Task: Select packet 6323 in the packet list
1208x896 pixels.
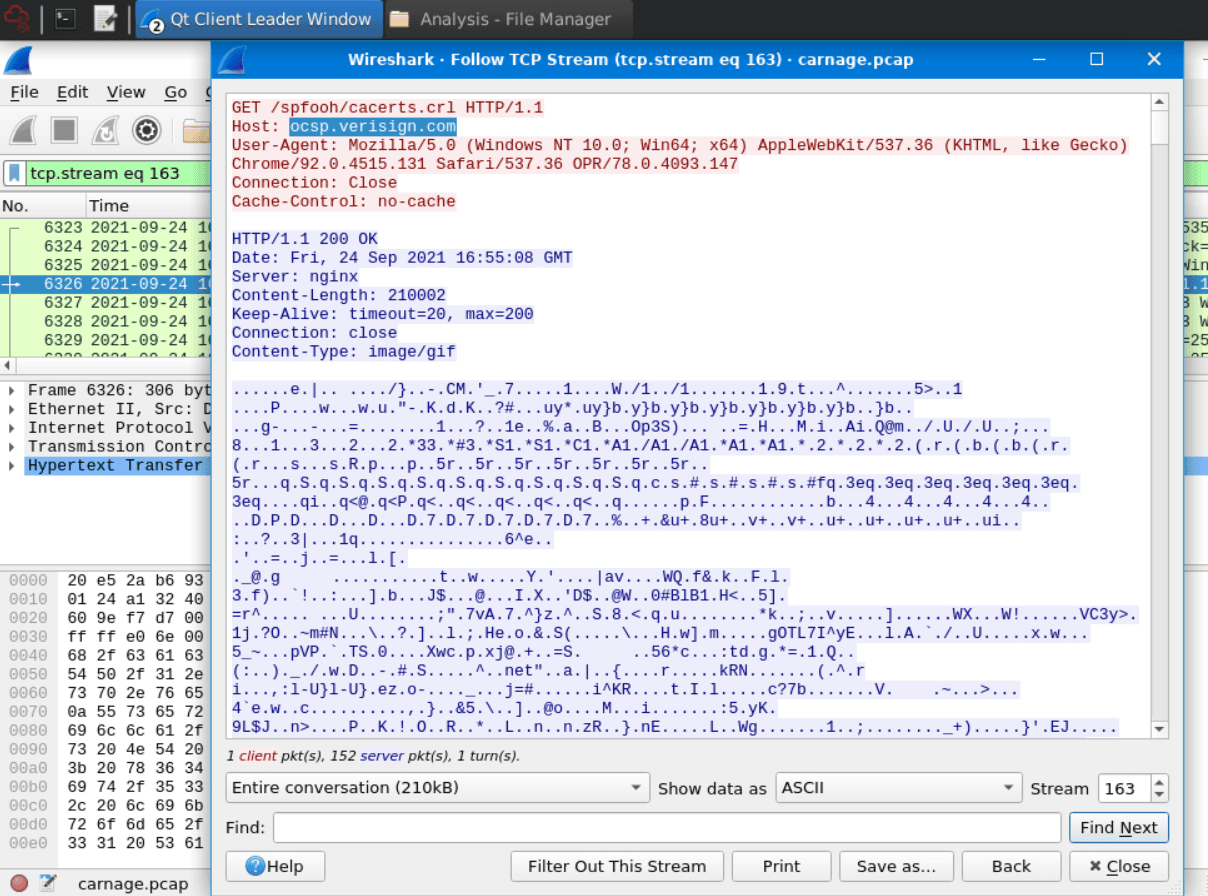Action: coord(105,228)
